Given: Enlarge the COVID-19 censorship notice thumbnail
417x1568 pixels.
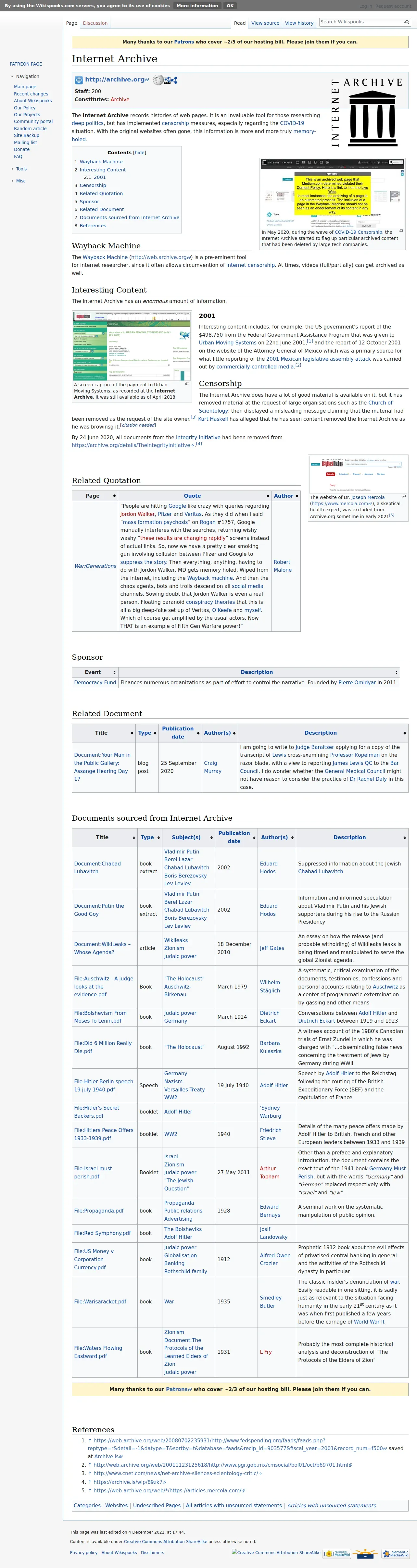Looking at the screenshot, I should [x=332, y=193].
